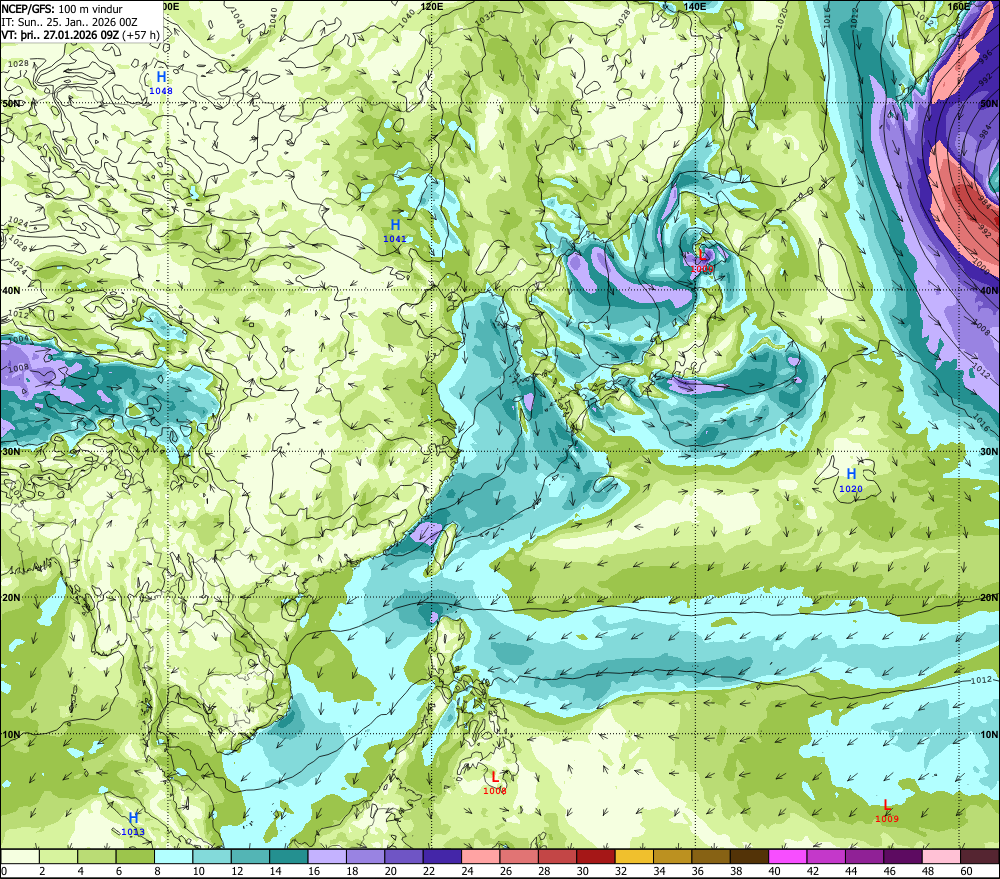Click the legend number 60

point(966,871)
